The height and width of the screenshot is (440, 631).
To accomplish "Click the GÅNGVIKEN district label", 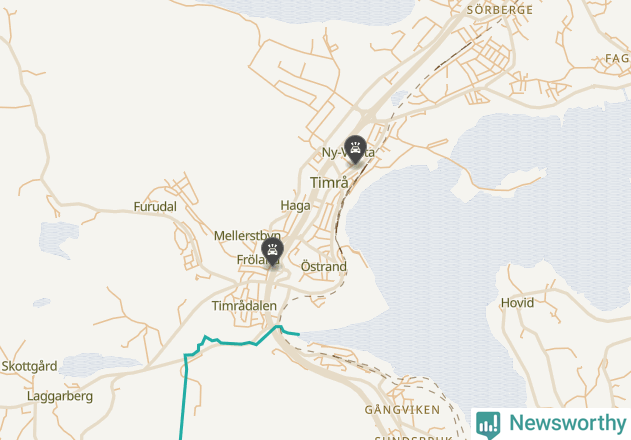I will click(402, 410).
